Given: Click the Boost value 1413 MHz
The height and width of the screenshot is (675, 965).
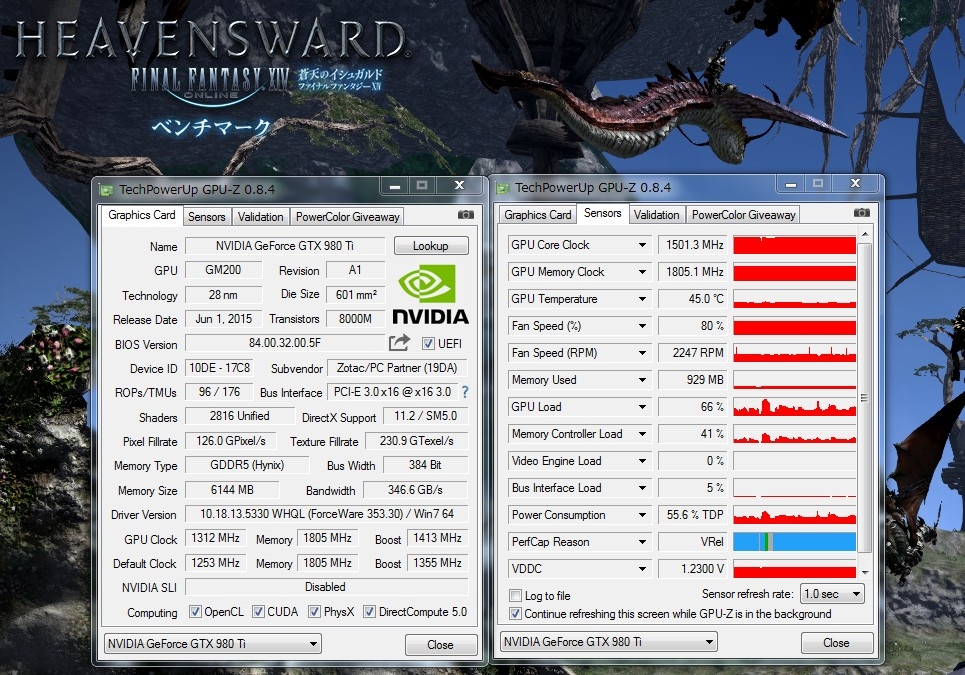Looking at the screenshot, I should tap(437, 538).
